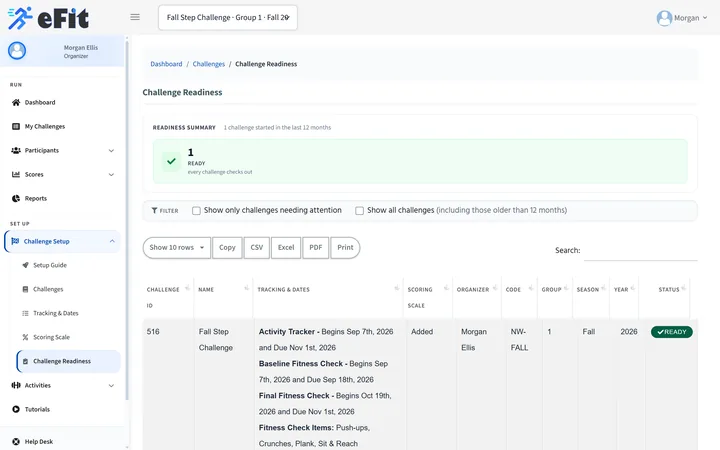
Task: Sort by Scoring Scale column arrow
Action: (x=446, y=288)
